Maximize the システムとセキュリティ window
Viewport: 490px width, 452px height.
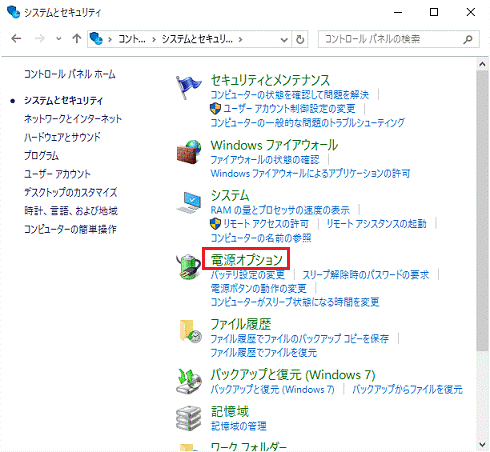coord(434,12)
